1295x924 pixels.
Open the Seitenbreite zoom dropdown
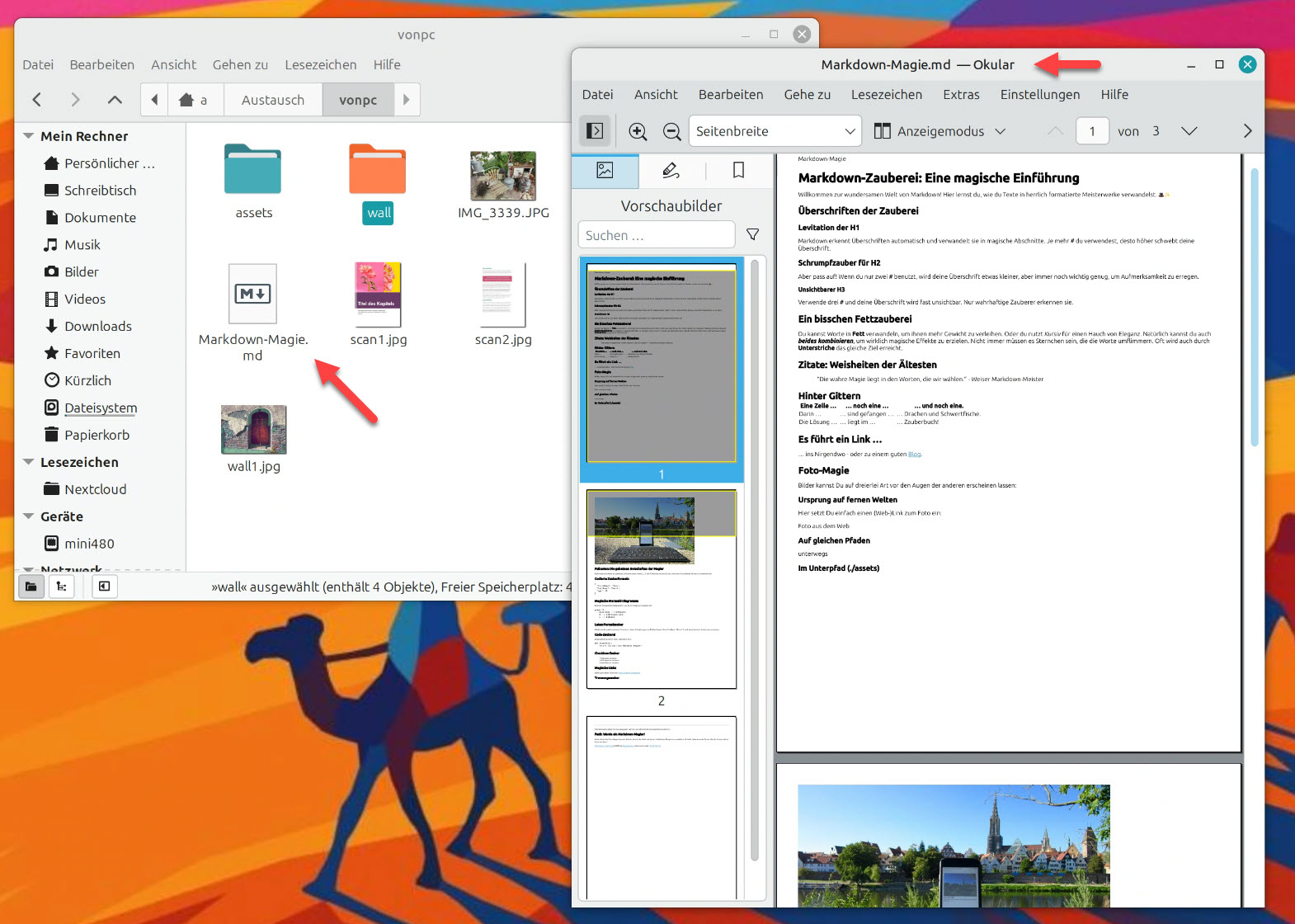pyautogui.click(x=775, y=131)
